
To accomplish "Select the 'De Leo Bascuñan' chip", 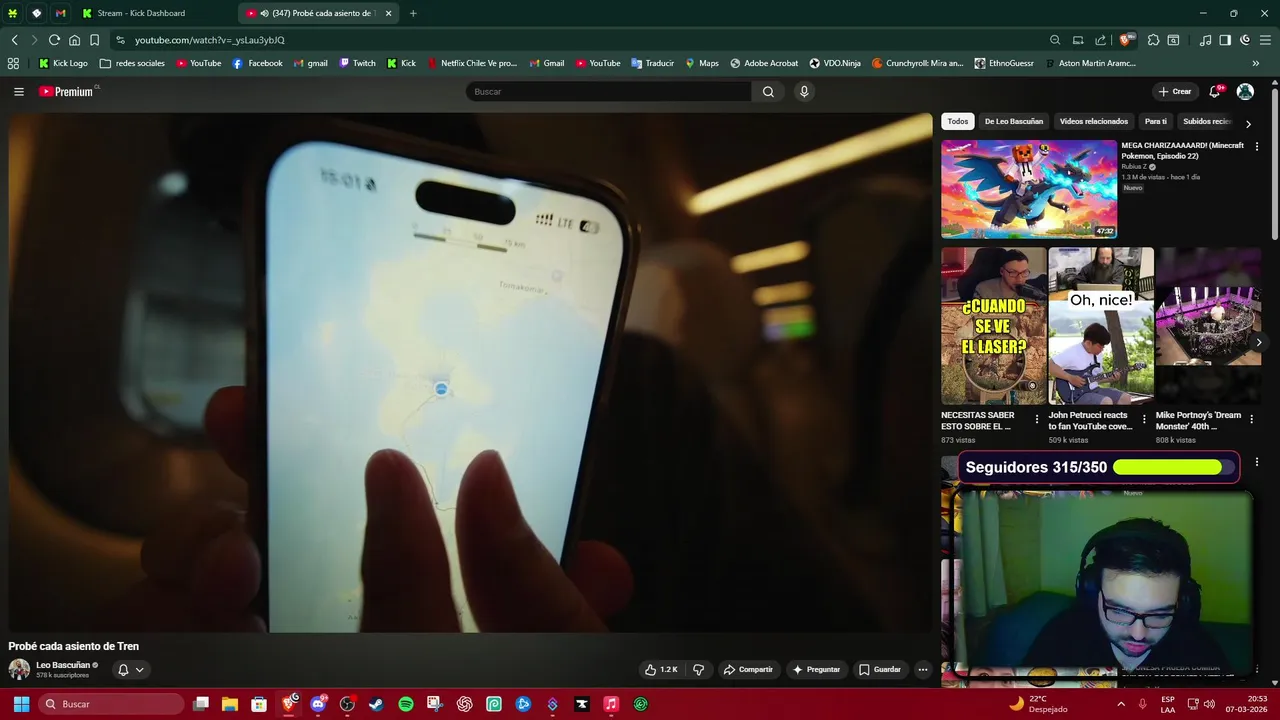I will [1014, 121].
